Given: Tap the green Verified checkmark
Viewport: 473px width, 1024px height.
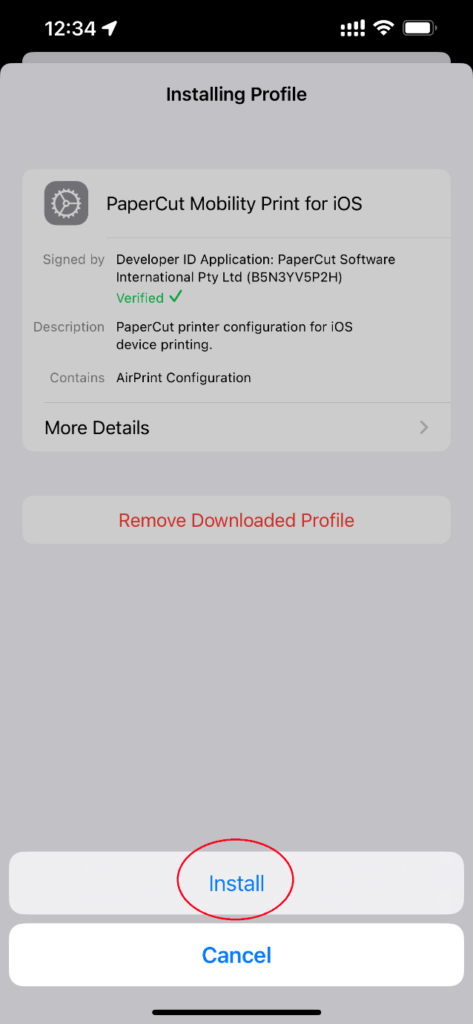Looking at the screenshot, I should click(176, 297).
